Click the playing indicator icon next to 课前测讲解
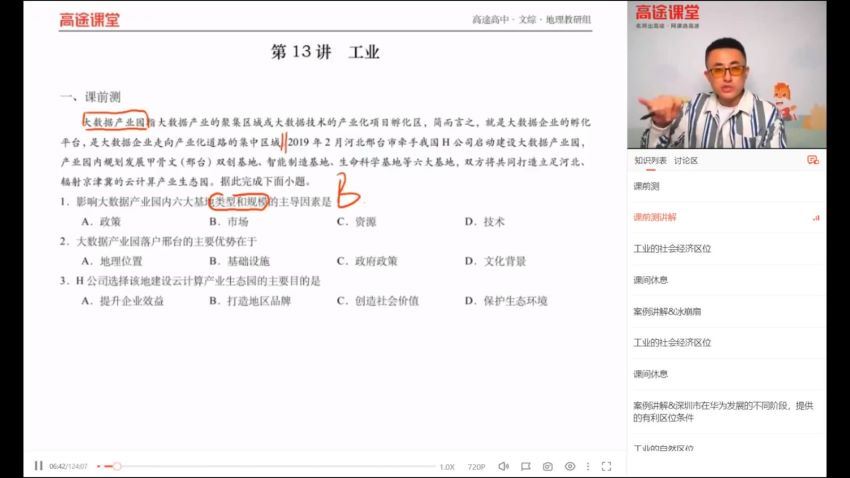 (x=816, y=217)
